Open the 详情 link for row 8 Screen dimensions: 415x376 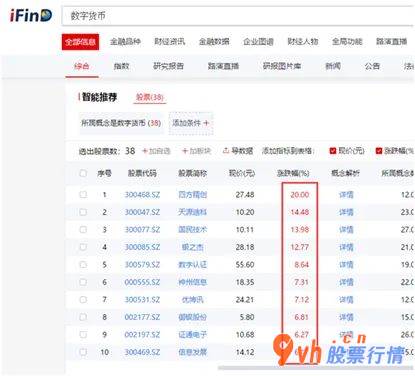(346, 317)
